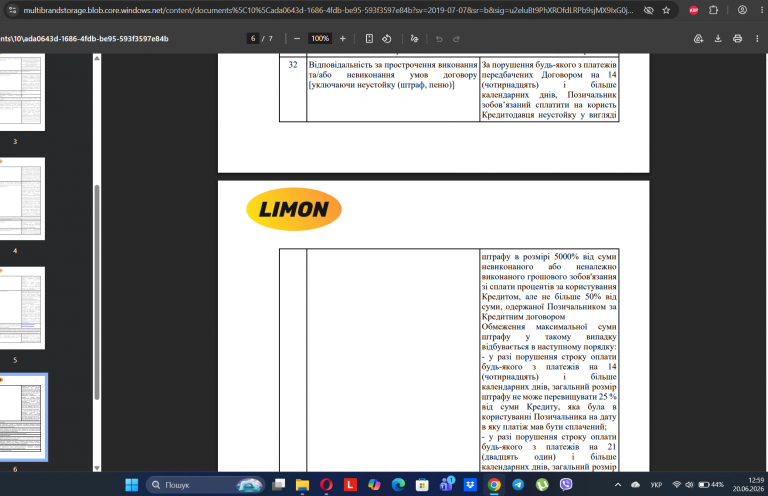Select page 4 thumbnail
The image size is (768, 496).
click(22, 199)
